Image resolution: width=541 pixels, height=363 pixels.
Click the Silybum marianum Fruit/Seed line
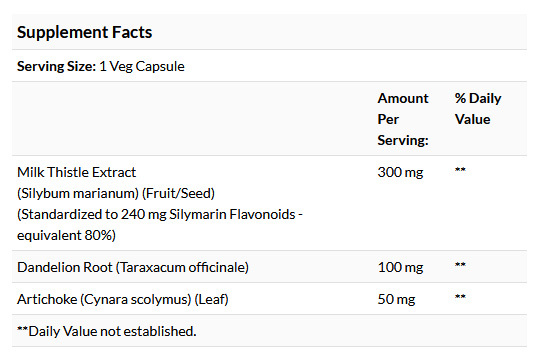click(x=116, y=193)
